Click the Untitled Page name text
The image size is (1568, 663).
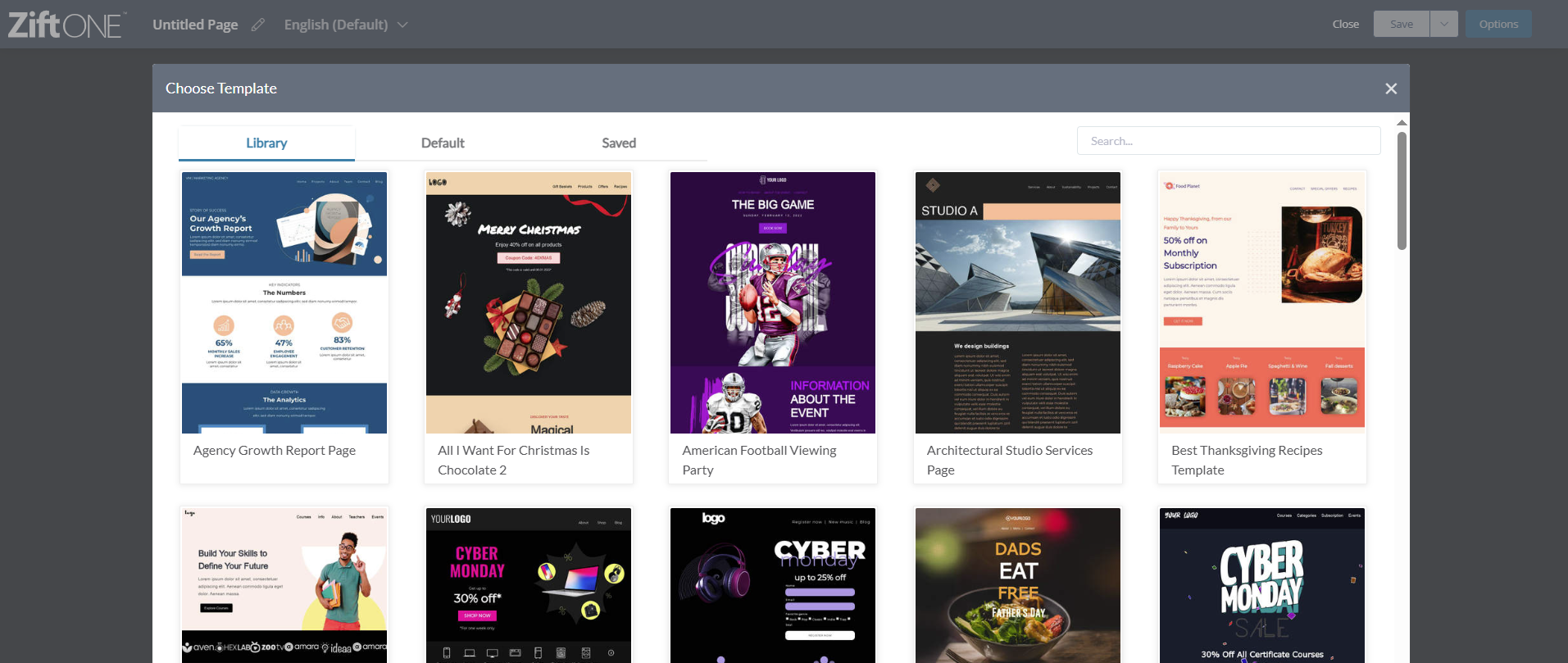(x=195, y=25)
